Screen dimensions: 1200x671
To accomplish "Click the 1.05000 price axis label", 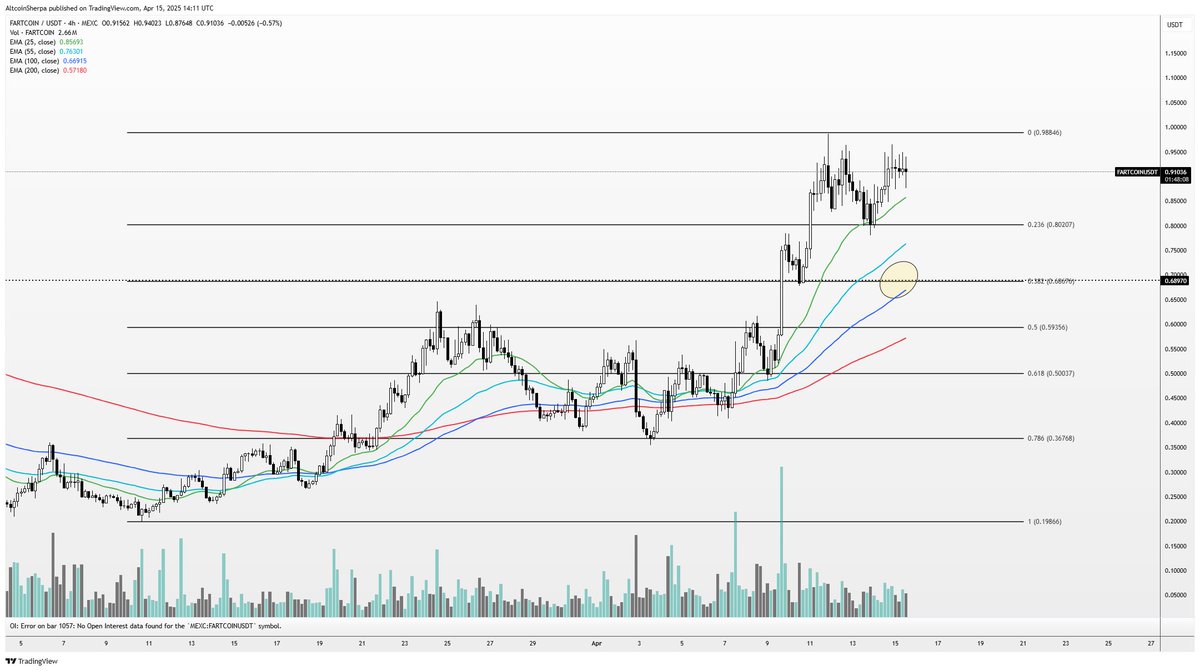I will pyautogui.click(x=1176, y=103).
